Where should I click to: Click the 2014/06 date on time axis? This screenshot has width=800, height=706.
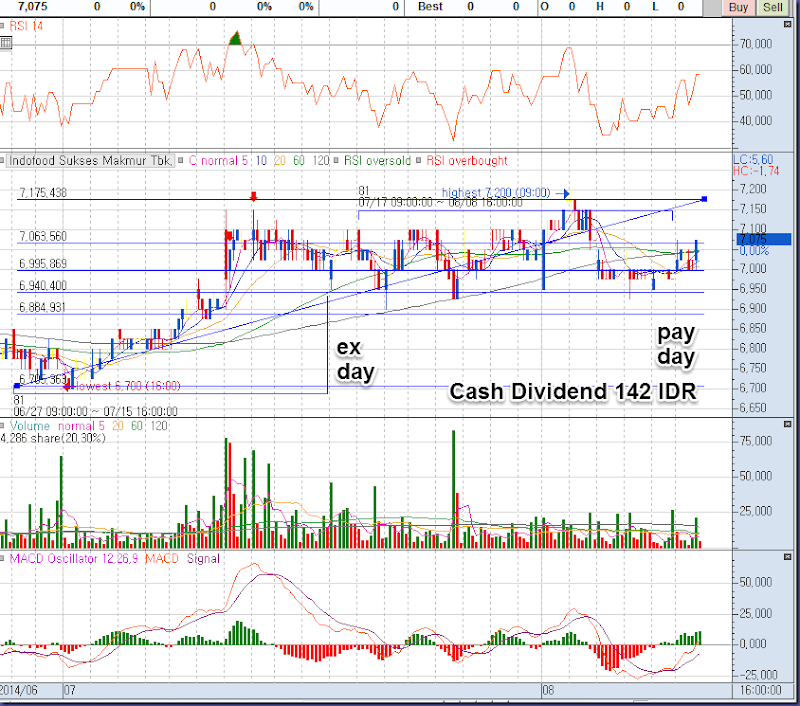pyautogui.click(x=19, y=691)
